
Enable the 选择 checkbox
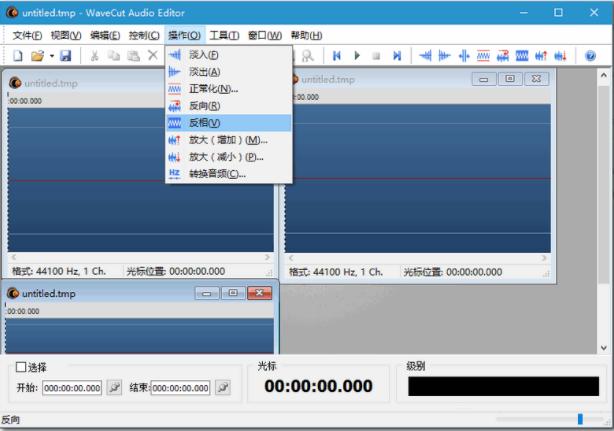click(21, 367)
